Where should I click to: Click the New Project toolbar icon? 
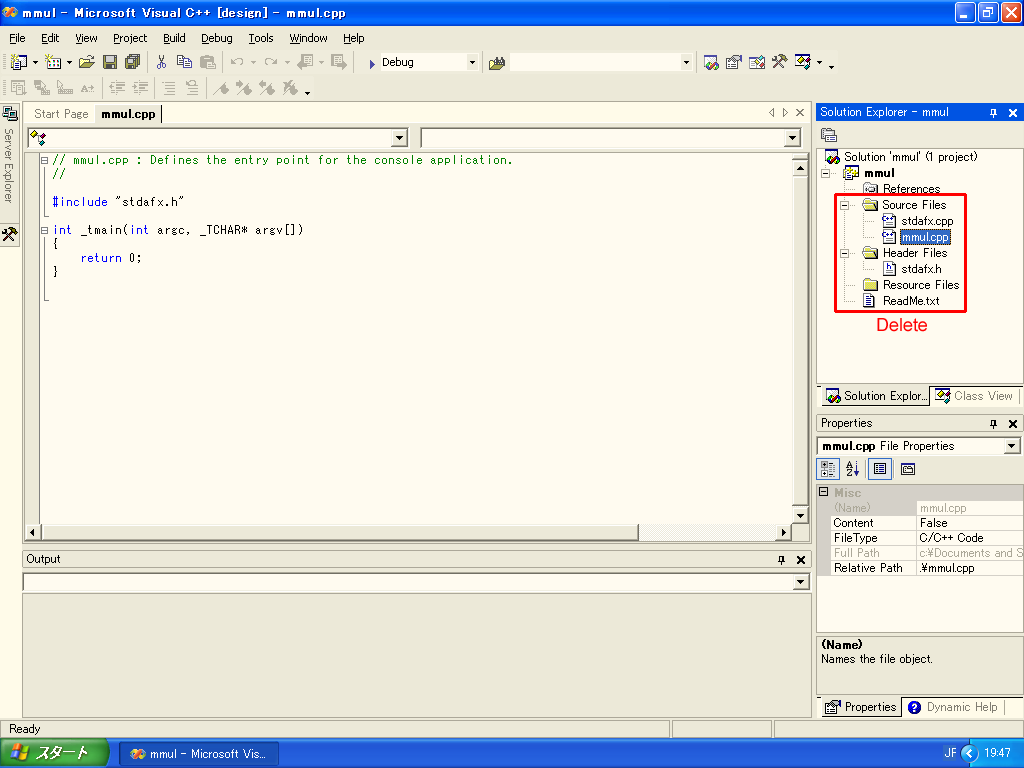point(18,63)
